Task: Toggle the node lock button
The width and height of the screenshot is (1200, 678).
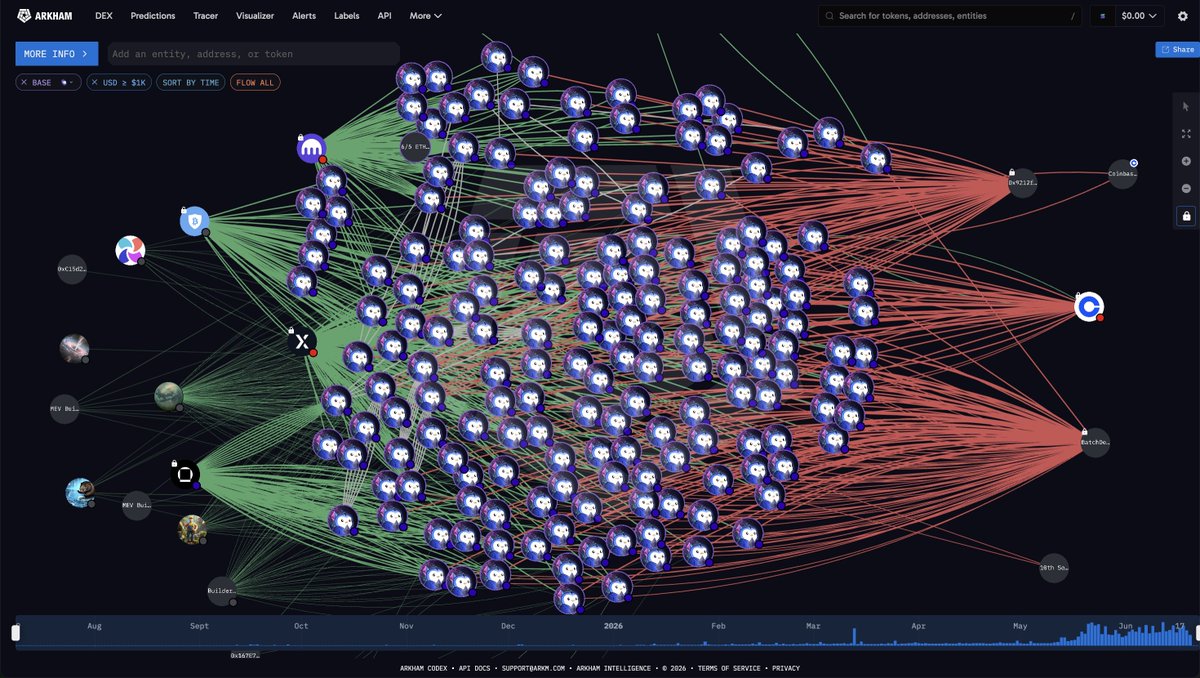Action: [1186, 216]
